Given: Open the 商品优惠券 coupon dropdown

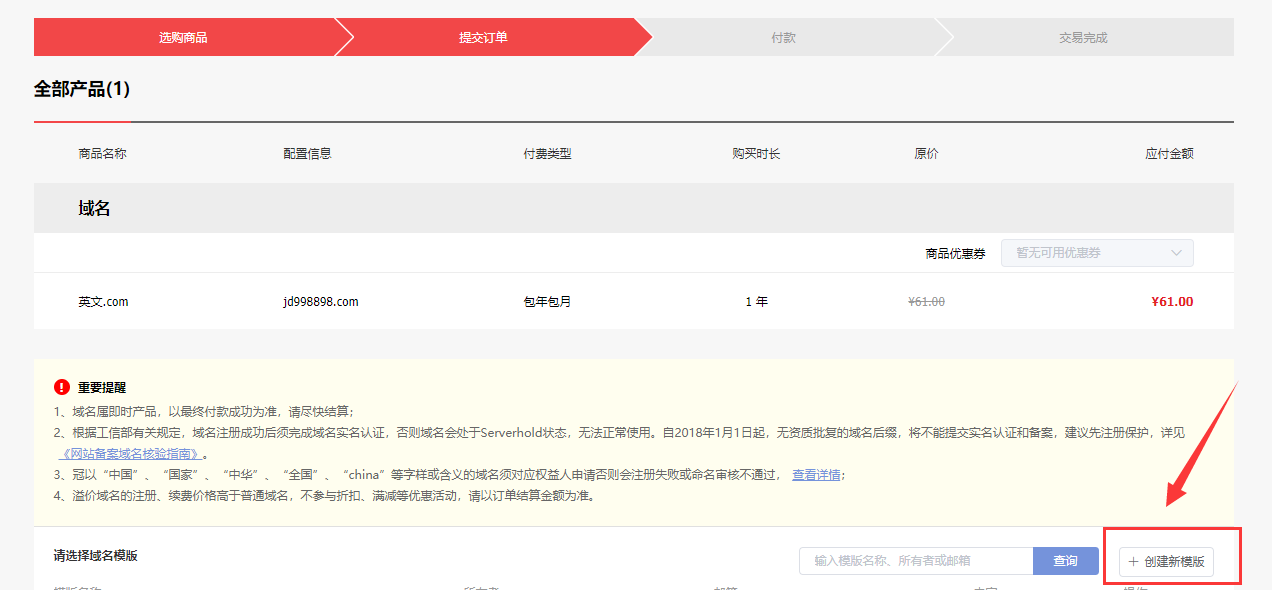Looking at the screenshot, I should [x=1097, y=253].
